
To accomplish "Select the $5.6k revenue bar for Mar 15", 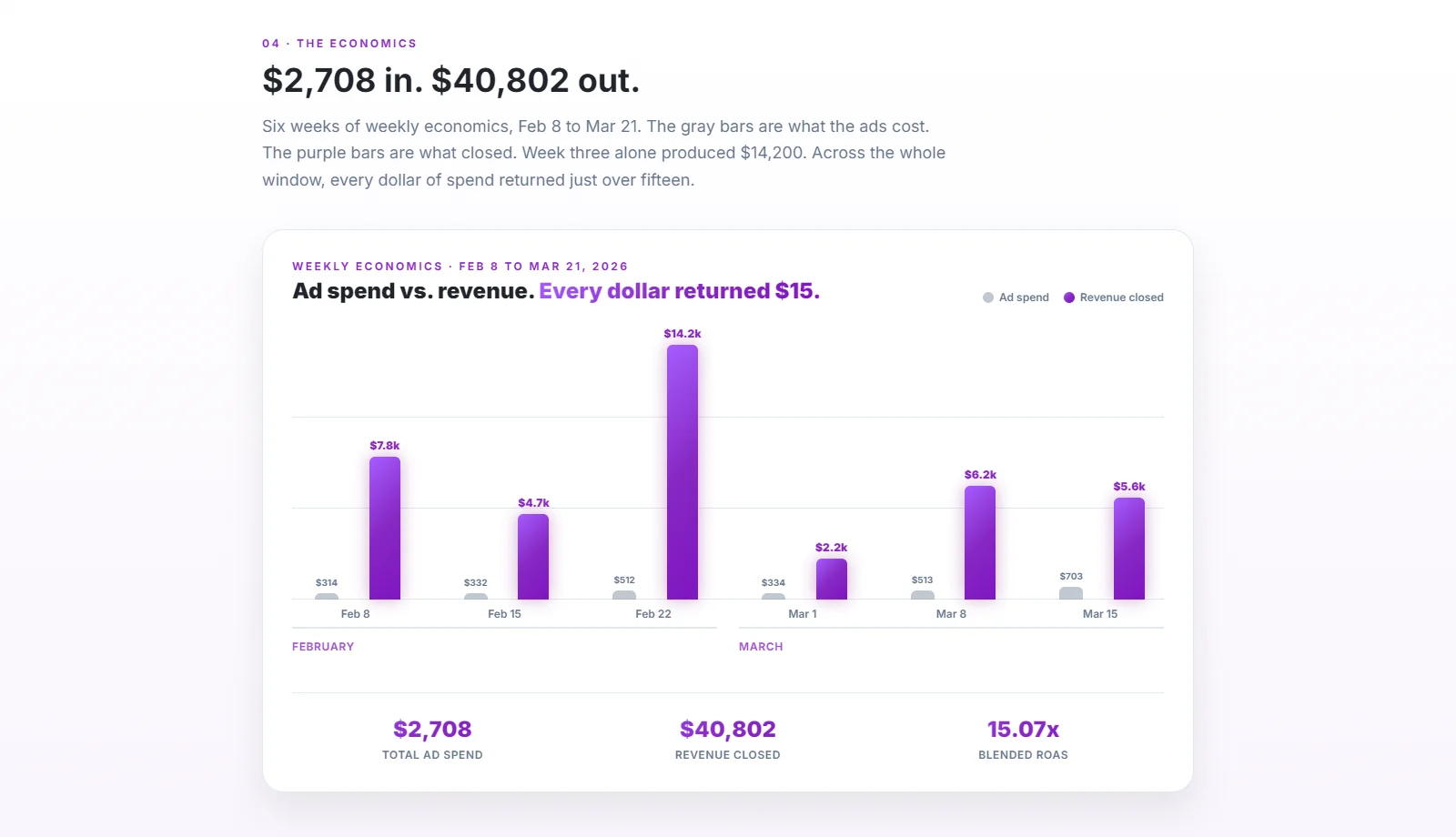I will (1129, 549).
